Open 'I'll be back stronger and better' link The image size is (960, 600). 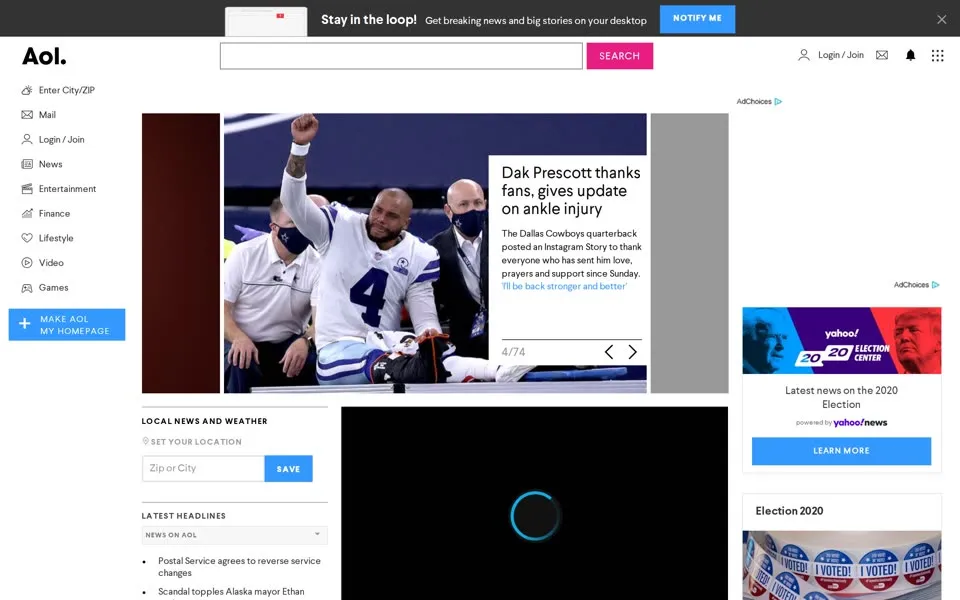point(564,286)
